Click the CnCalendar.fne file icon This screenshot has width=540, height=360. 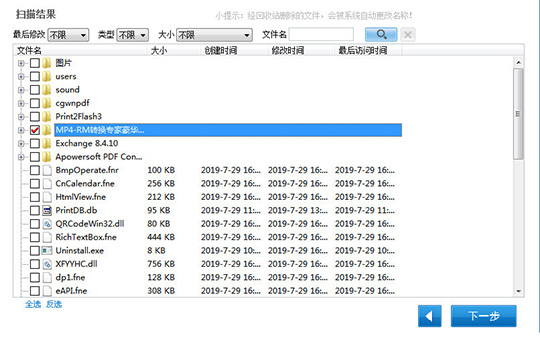(x=47, y=184)
